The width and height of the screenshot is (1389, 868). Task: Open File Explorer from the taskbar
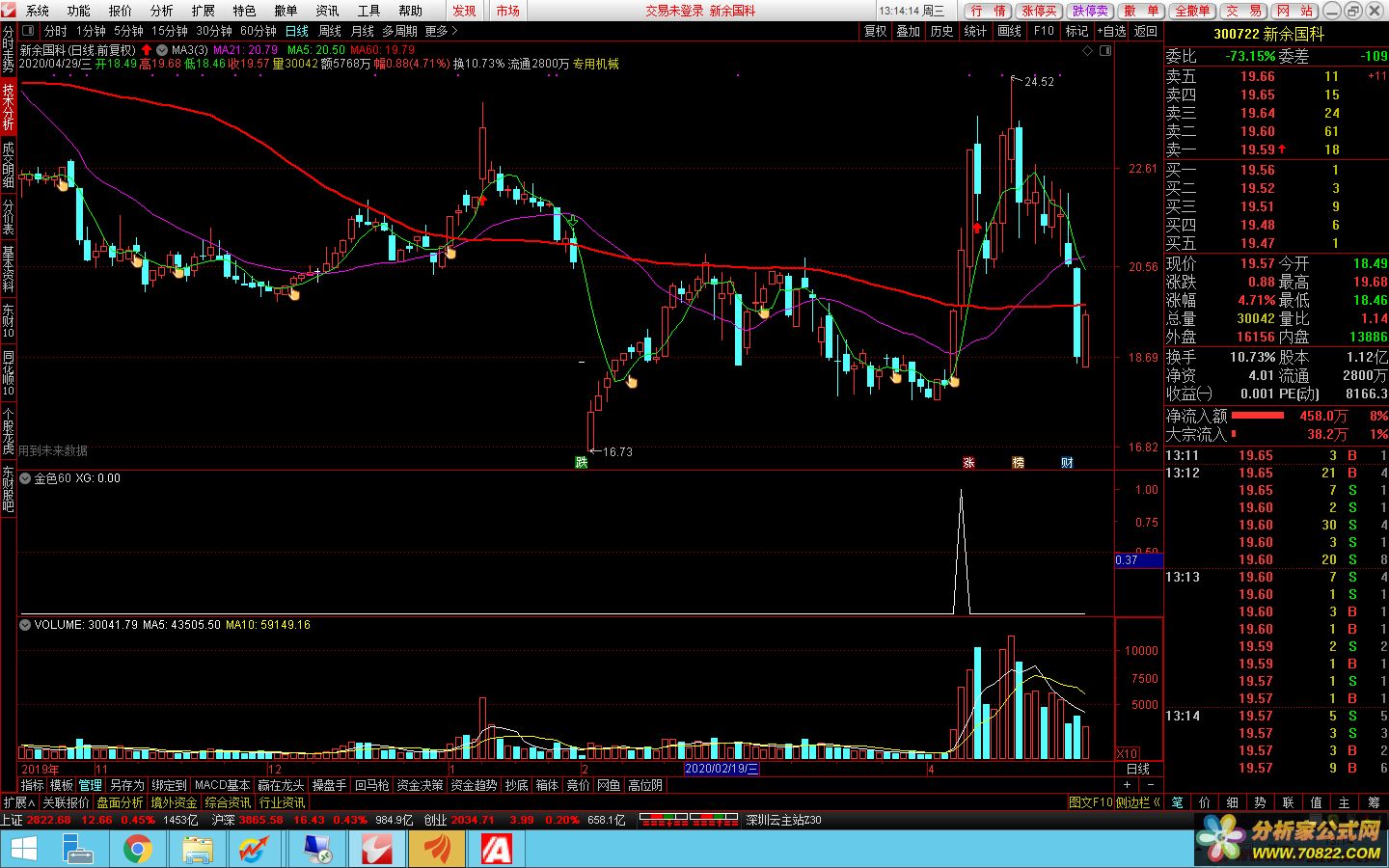coord(197,849)
